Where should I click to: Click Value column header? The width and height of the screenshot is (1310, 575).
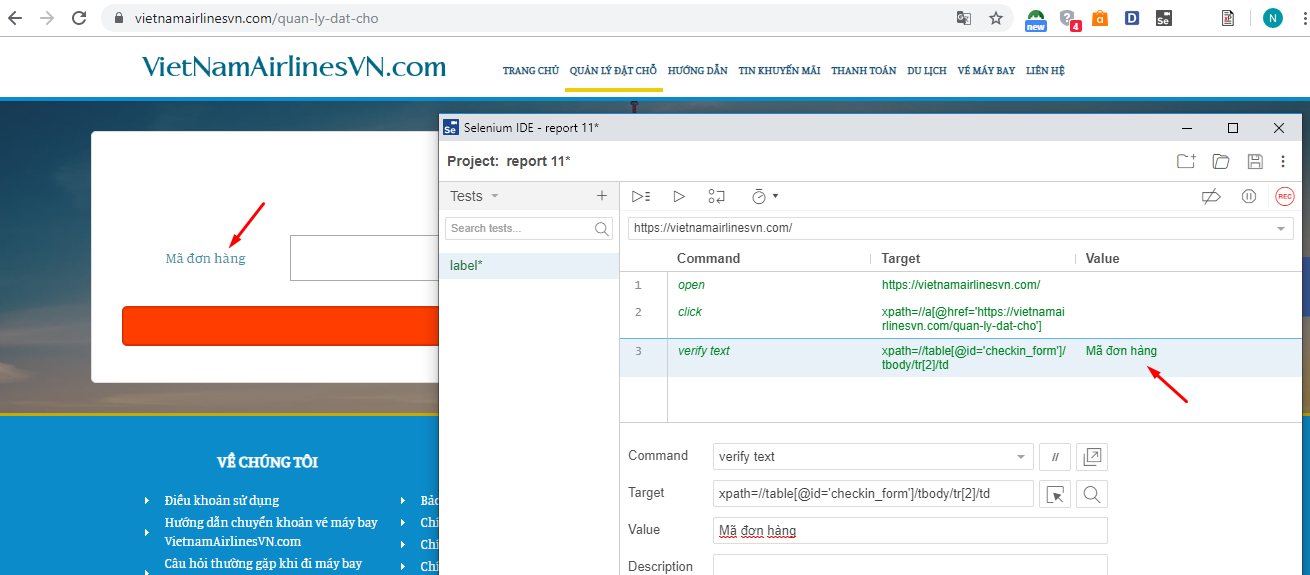tap(1103, 258)
